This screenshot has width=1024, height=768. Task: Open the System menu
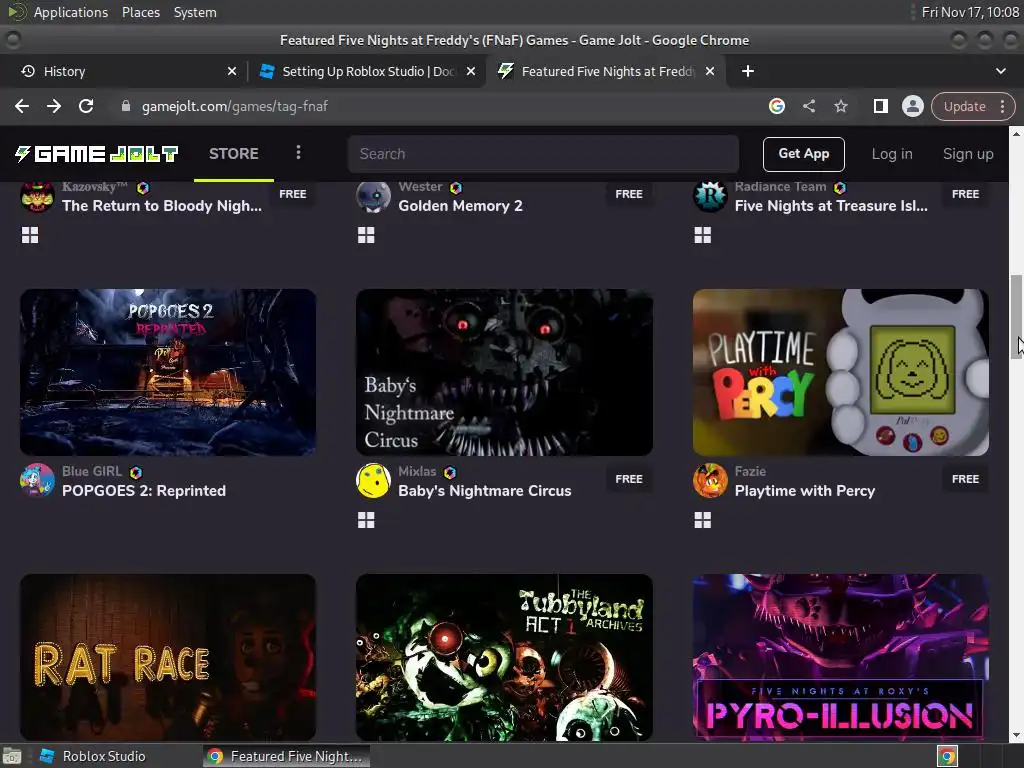195,12
